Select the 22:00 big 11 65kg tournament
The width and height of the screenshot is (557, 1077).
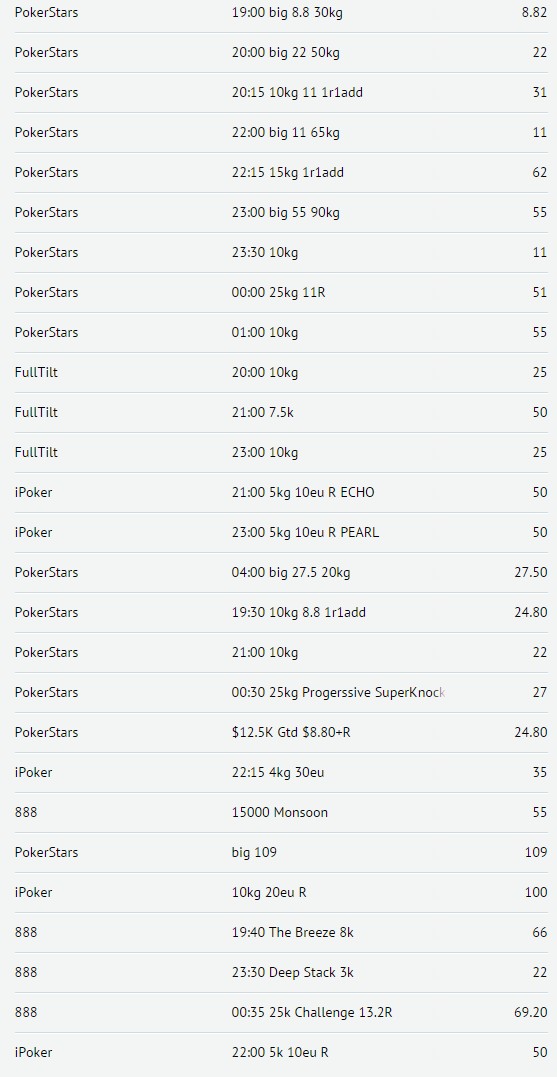(278, 132)
